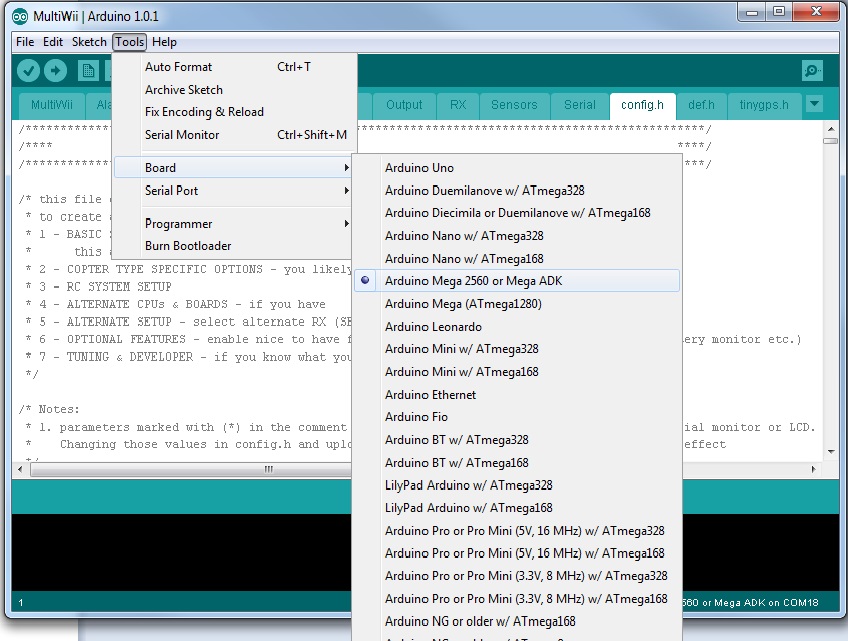
Task: Switch to the tinygps.h tab
Action: click(x=764, y=105)
